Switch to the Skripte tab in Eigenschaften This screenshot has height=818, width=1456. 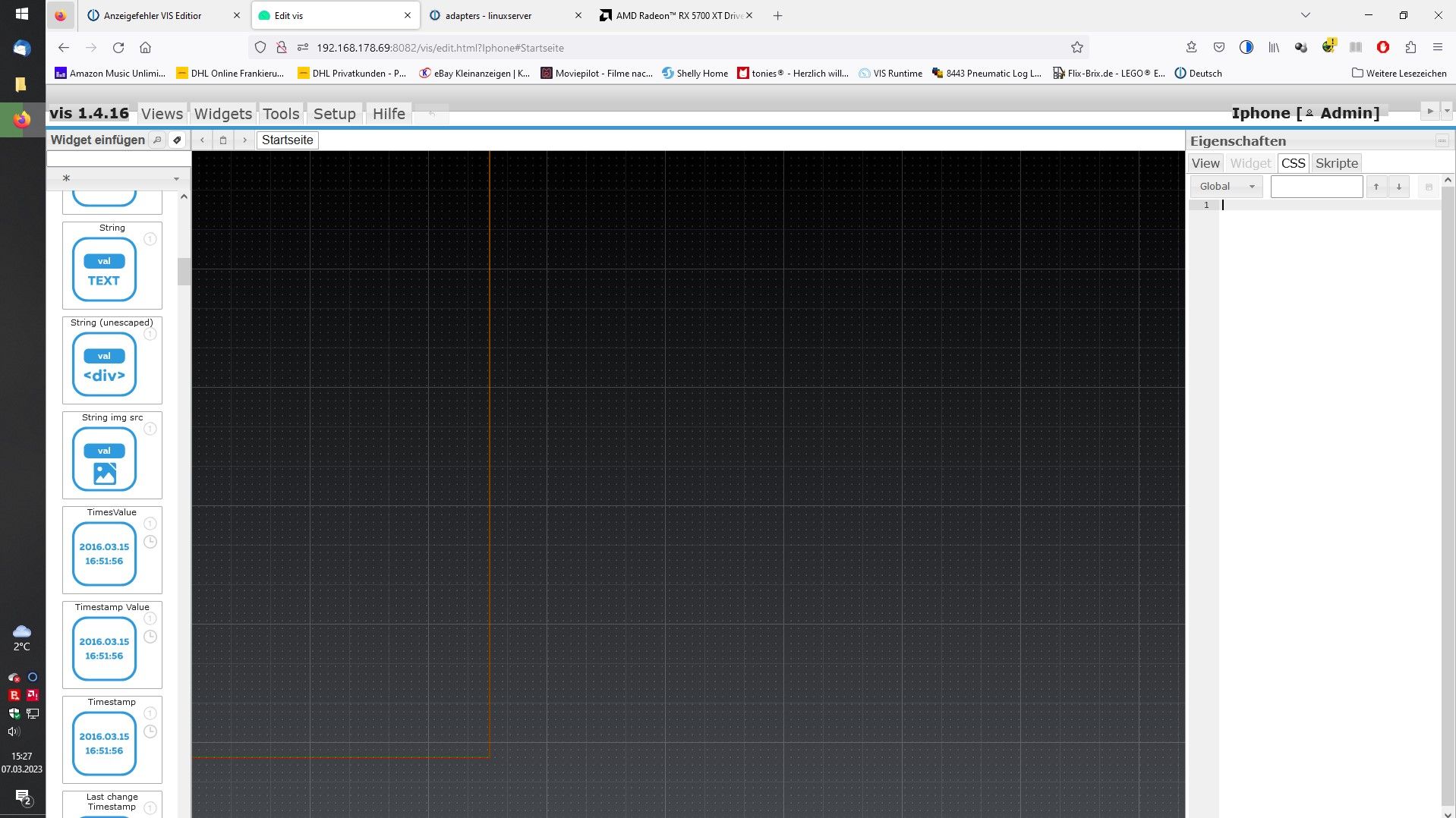(x=1336, y=163)
